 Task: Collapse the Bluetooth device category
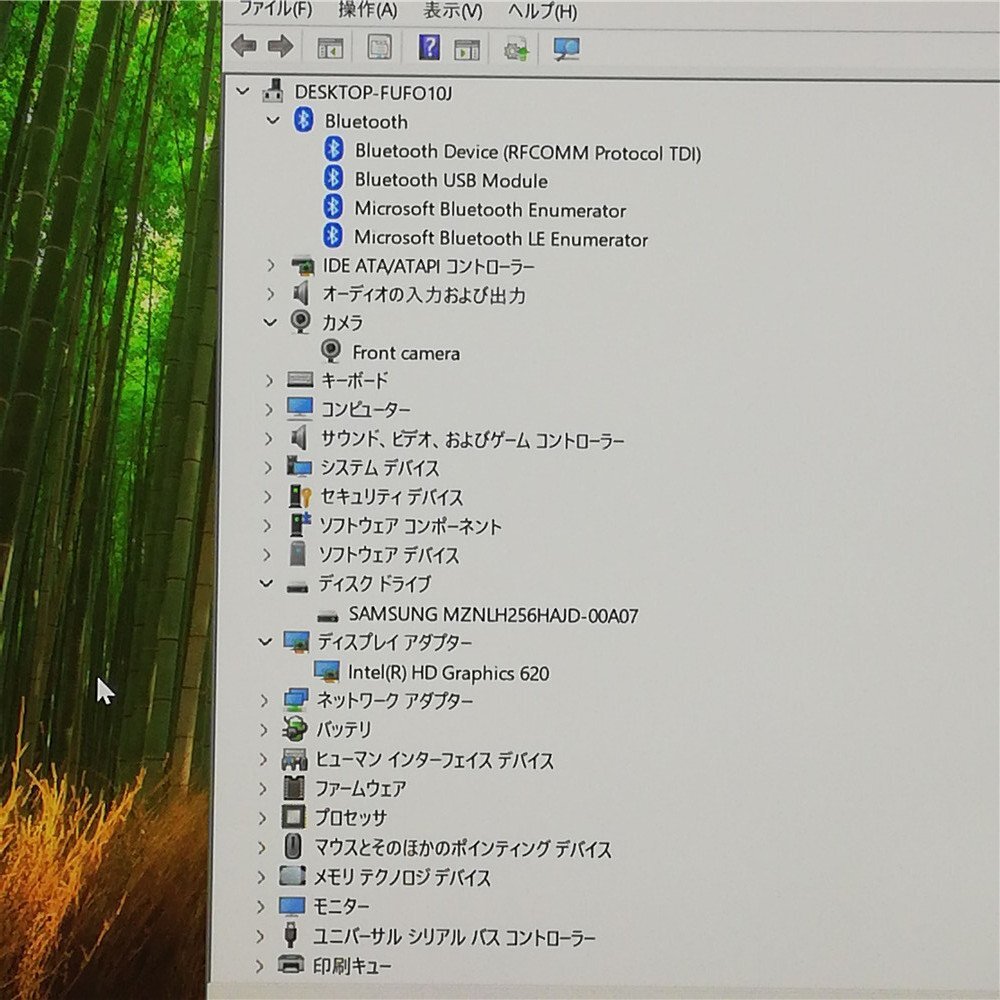coord(272,121)
